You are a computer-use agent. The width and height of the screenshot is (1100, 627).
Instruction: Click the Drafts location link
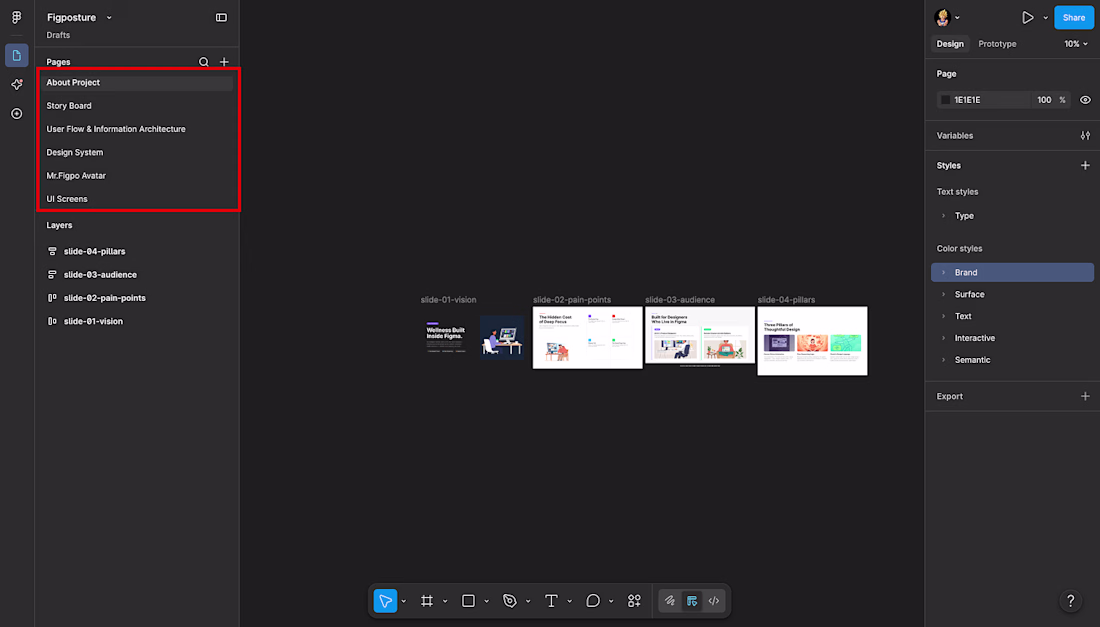[58, 35]
